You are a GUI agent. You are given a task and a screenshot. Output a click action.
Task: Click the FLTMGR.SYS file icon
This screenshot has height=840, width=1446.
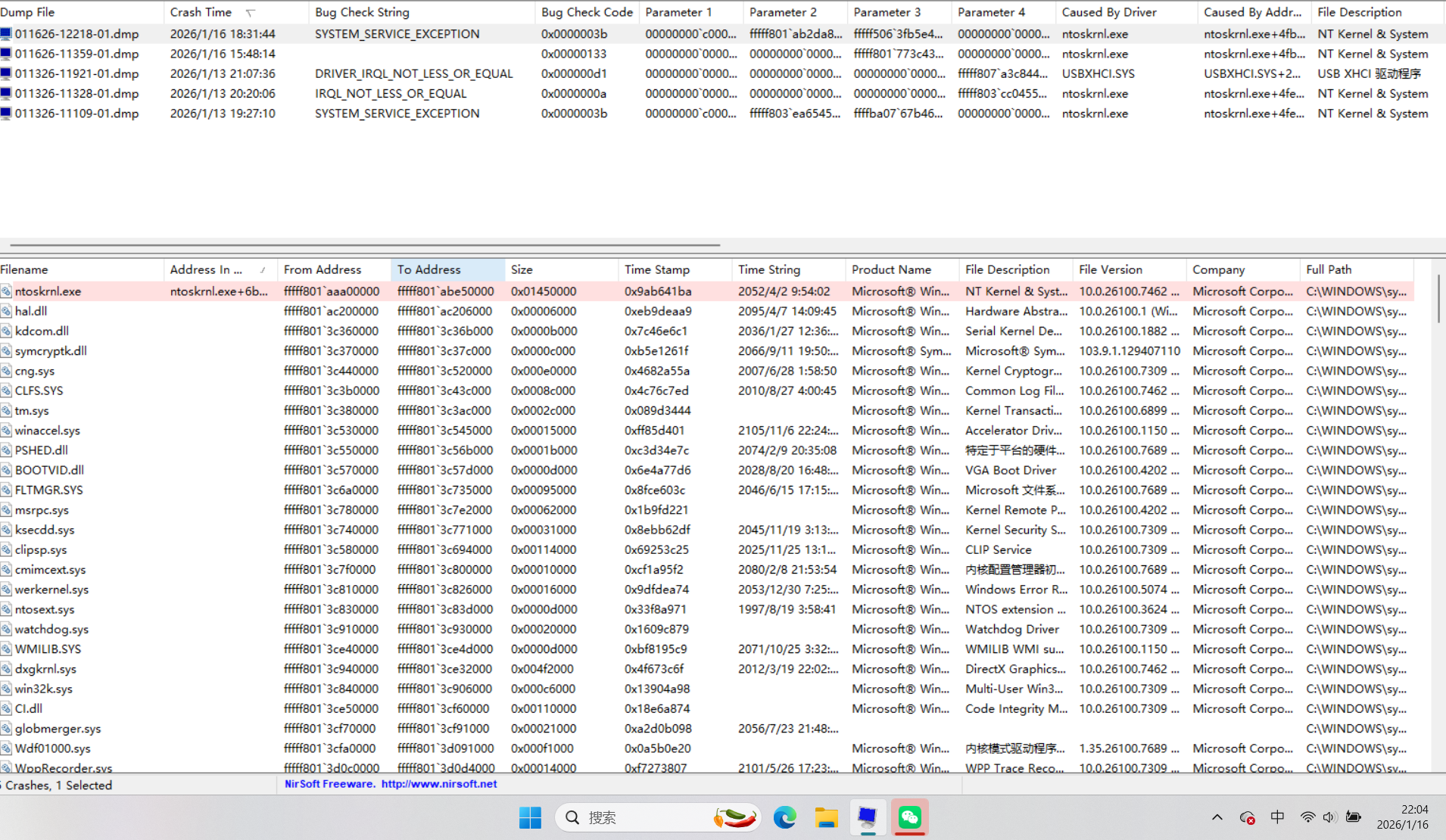(6, 490)
